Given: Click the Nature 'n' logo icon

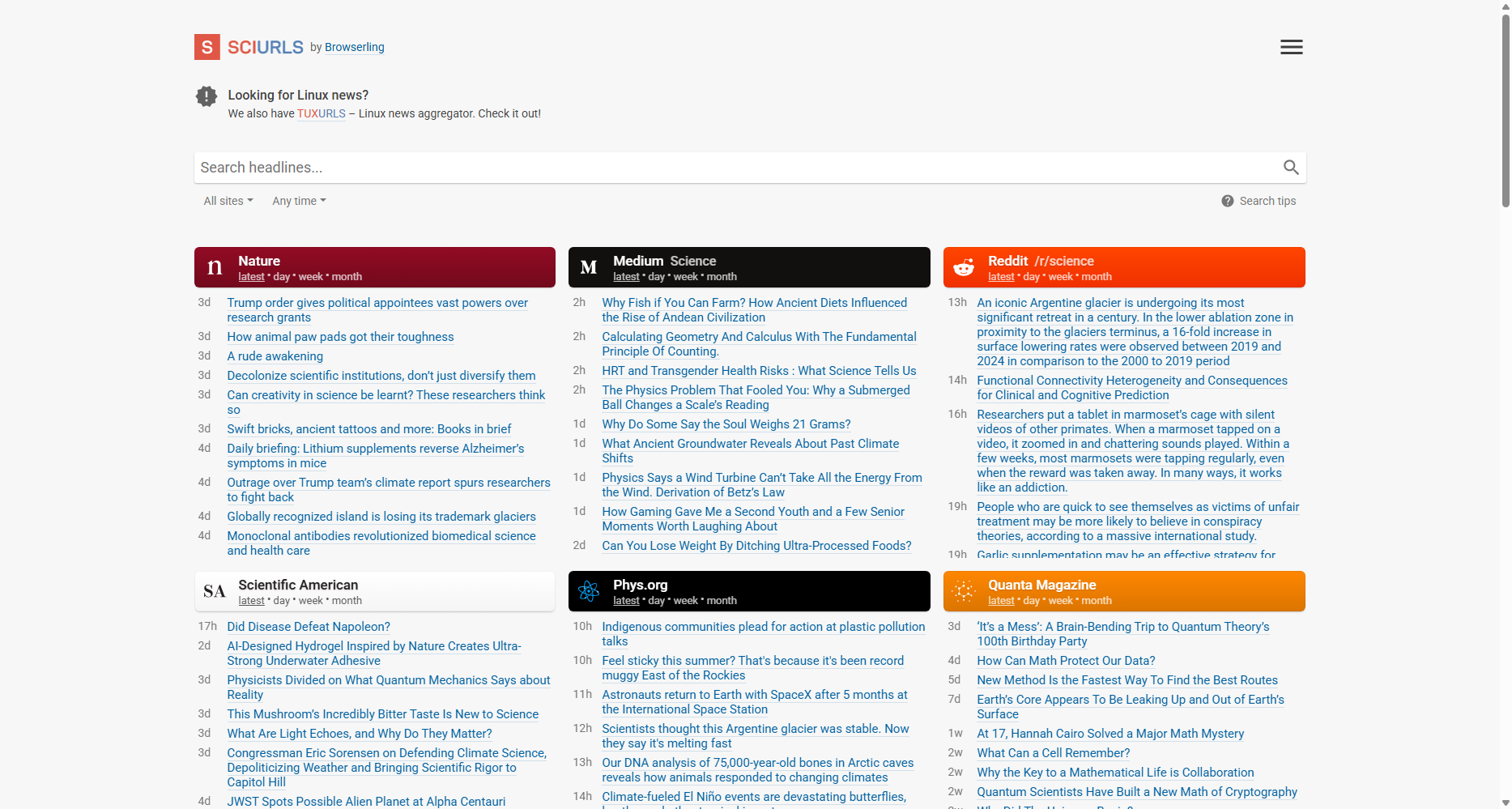Looking at the screenshot, I should (x=215, y=267).
